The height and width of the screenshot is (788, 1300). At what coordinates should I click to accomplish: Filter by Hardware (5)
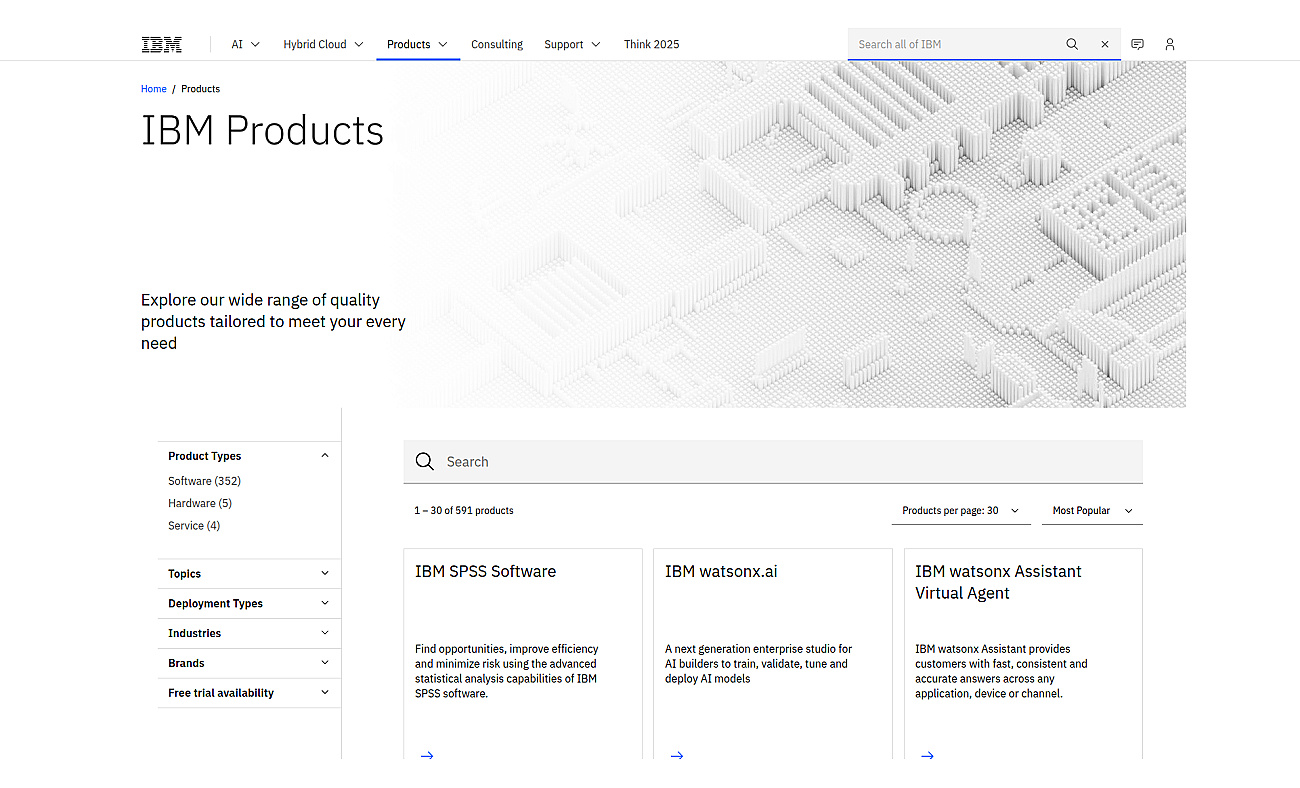tap(200, 503)
